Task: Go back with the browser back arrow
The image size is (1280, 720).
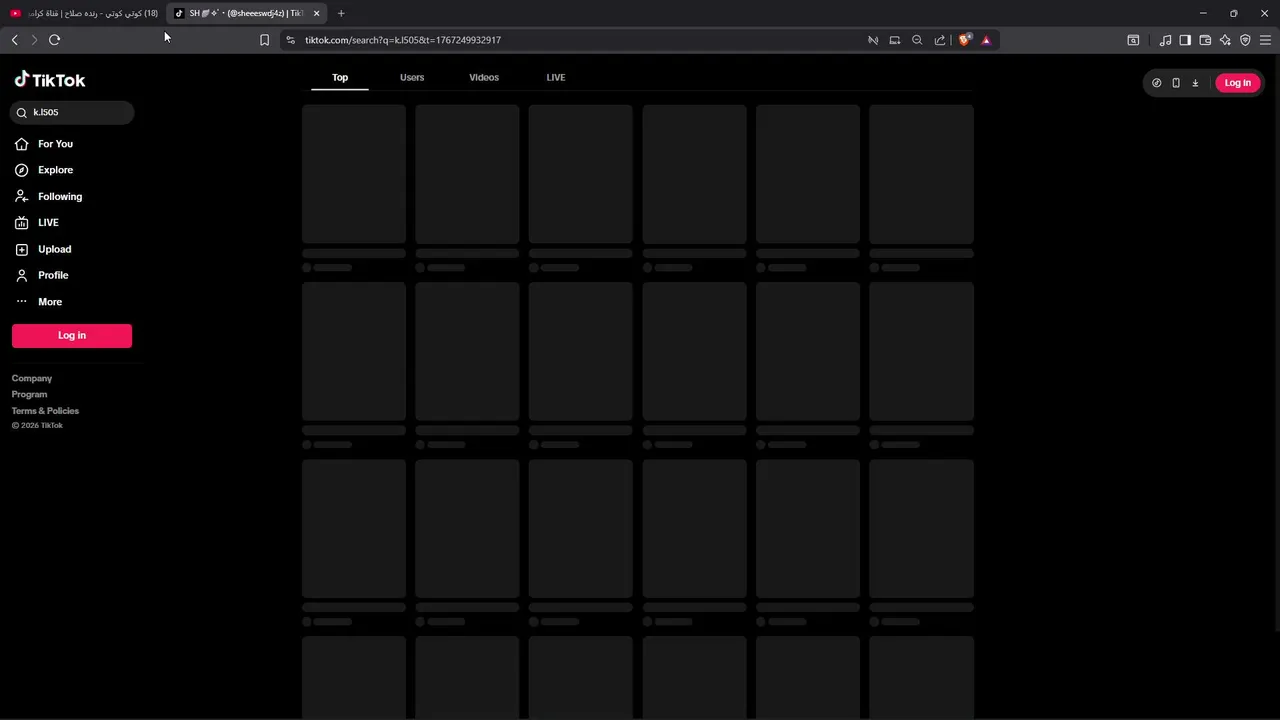Action: (x=15, y=40)
